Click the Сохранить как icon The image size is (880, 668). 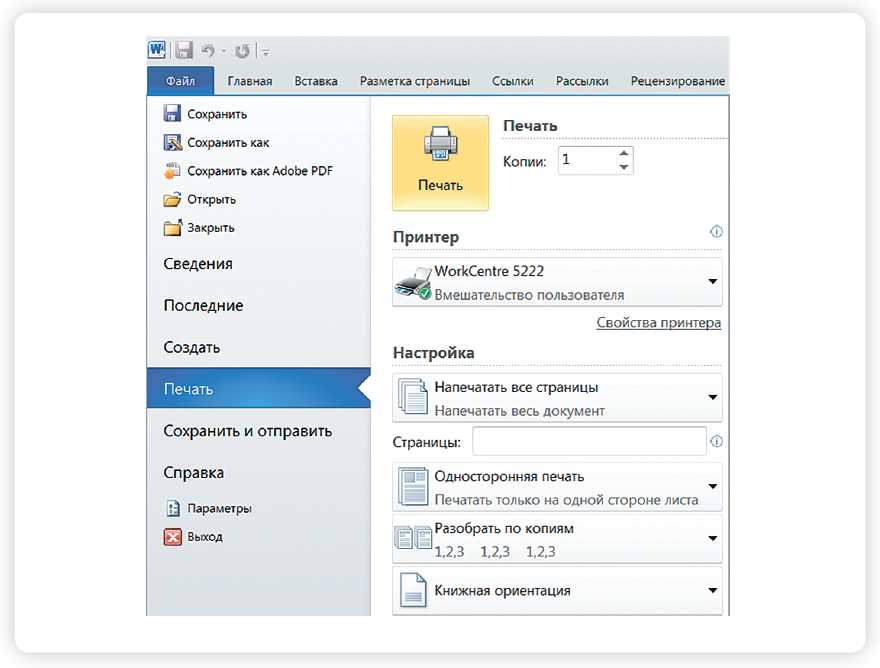click(172, 142)
